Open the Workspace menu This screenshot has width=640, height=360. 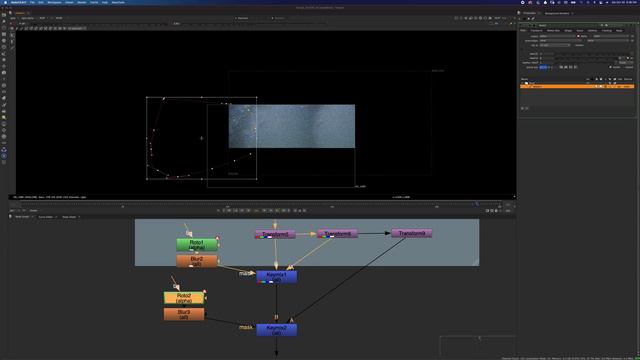[x=54, y=2]
